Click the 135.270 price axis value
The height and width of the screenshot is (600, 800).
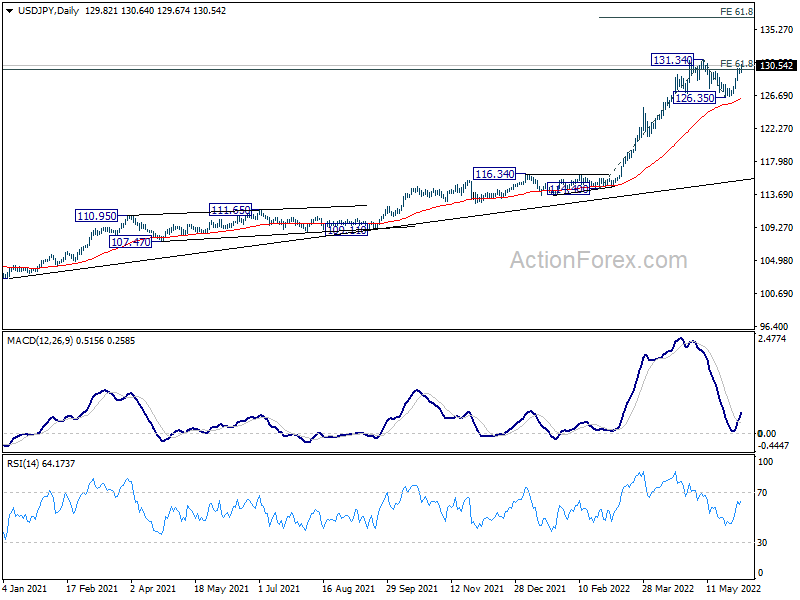[775, 30]
